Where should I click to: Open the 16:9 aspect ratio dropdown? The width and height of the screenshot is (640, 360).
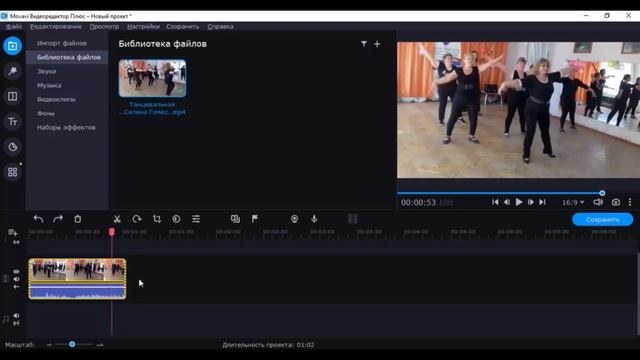click(x=573, y=202)
